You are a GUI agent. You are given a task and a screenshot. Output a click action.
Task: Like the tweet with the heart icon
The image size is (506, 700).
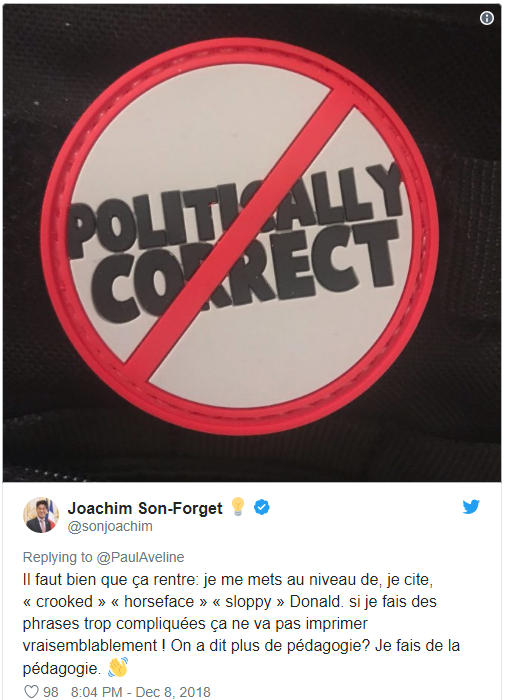coord(31,692)
